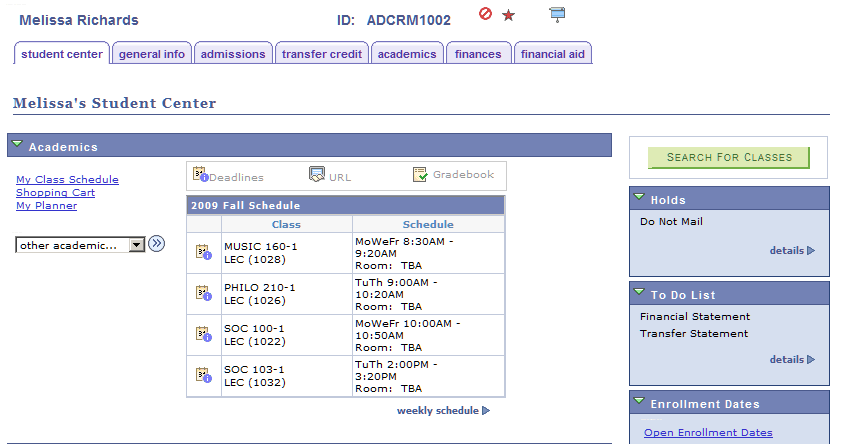Click the URL handshake icon
This screenshot has width=842, height=444.
(317, 174)
